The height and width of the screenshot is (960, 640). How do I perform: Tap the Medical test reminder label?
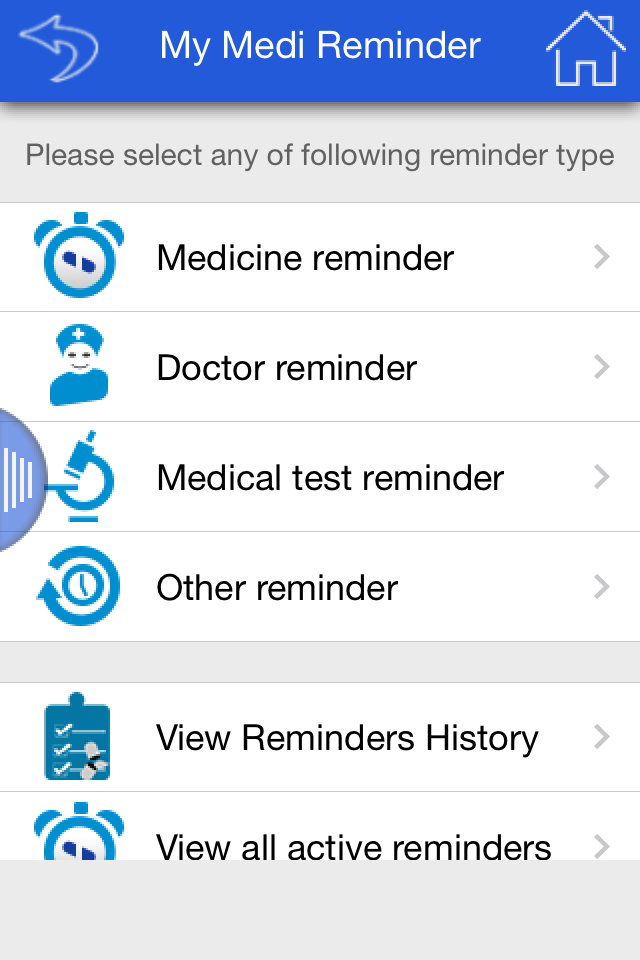pos(328,477)
